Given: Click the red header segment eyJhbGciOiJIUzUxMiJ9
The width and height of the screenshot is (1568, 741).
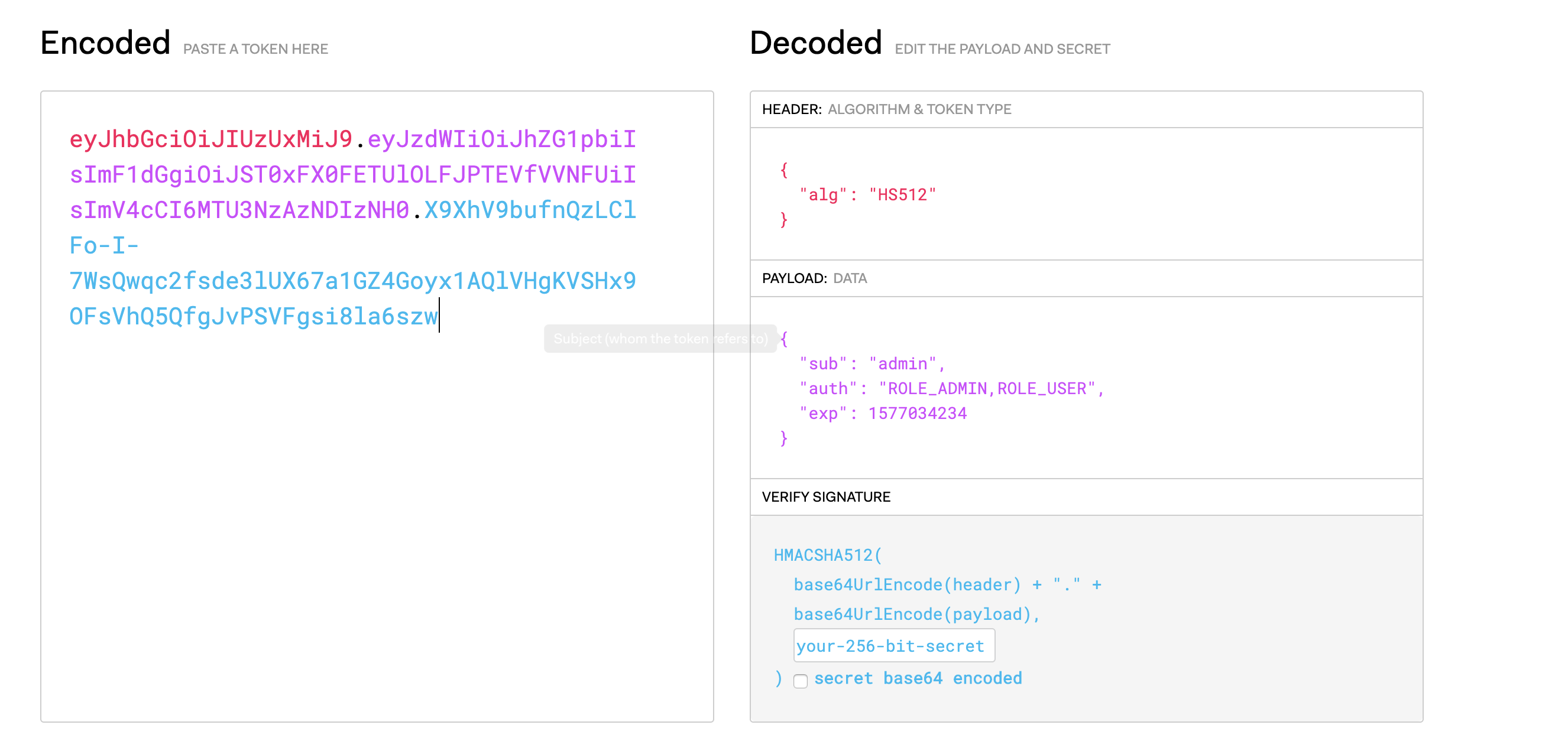Looking at the screenshot, I should [x=210, y=139].
